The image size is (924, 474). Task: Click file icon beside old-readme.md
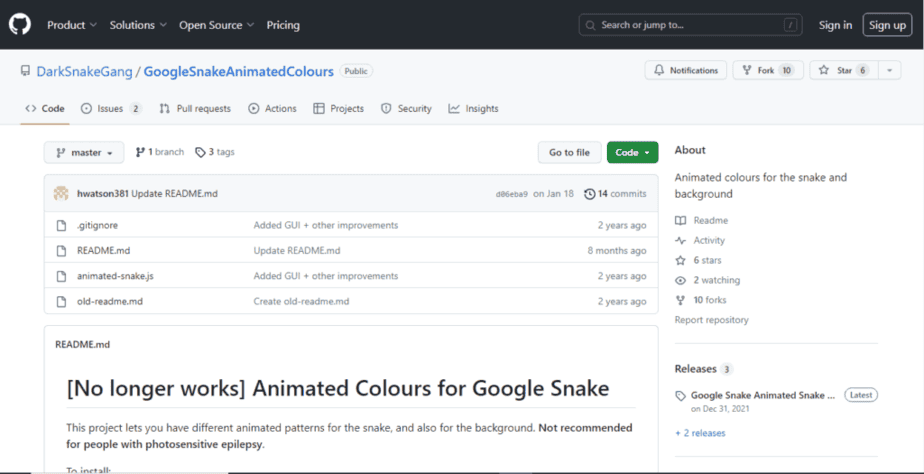(x=61, y=301)
